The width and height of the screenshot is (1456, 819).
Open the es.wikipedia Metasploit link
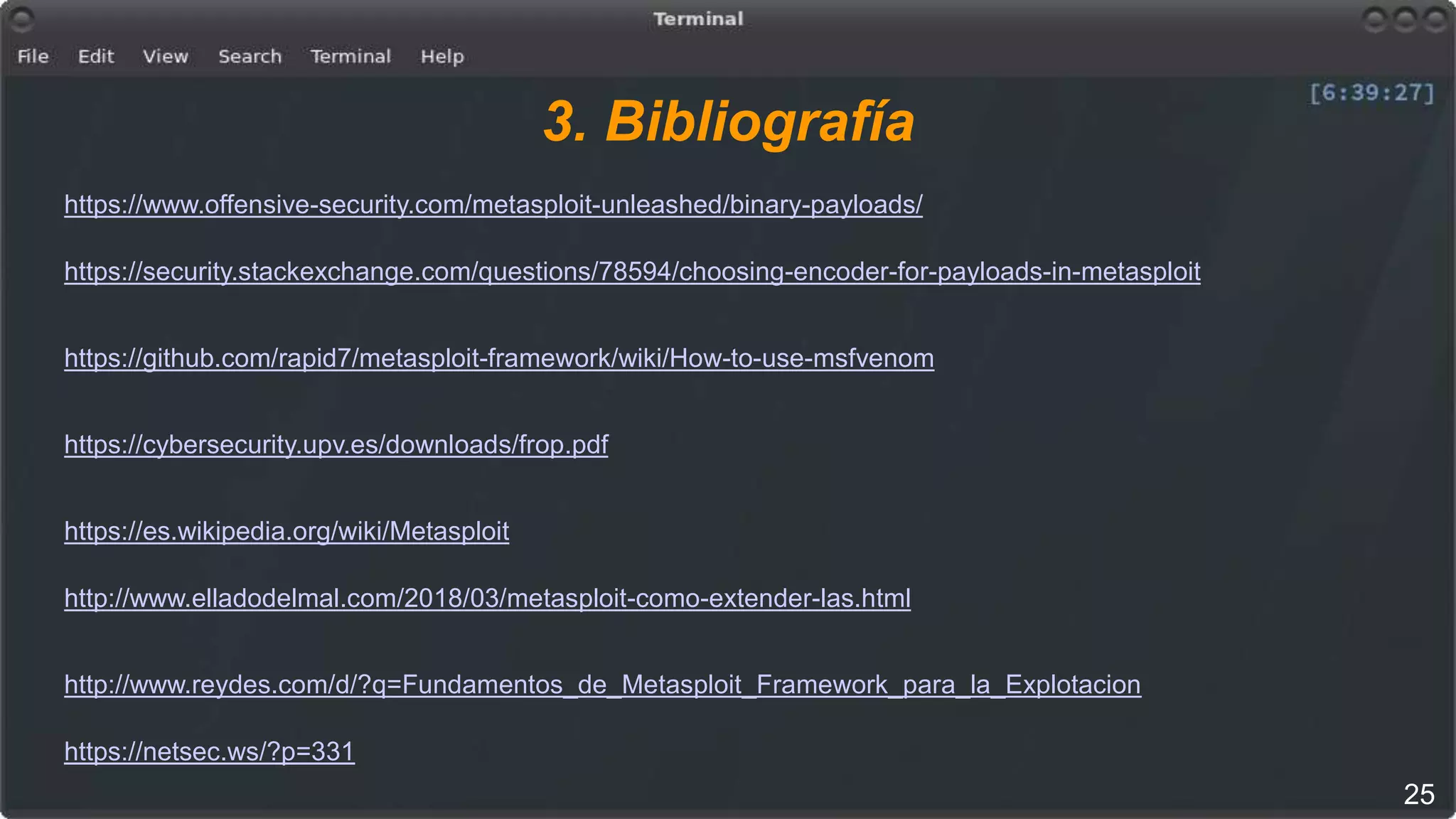click(x=287, y=532)
